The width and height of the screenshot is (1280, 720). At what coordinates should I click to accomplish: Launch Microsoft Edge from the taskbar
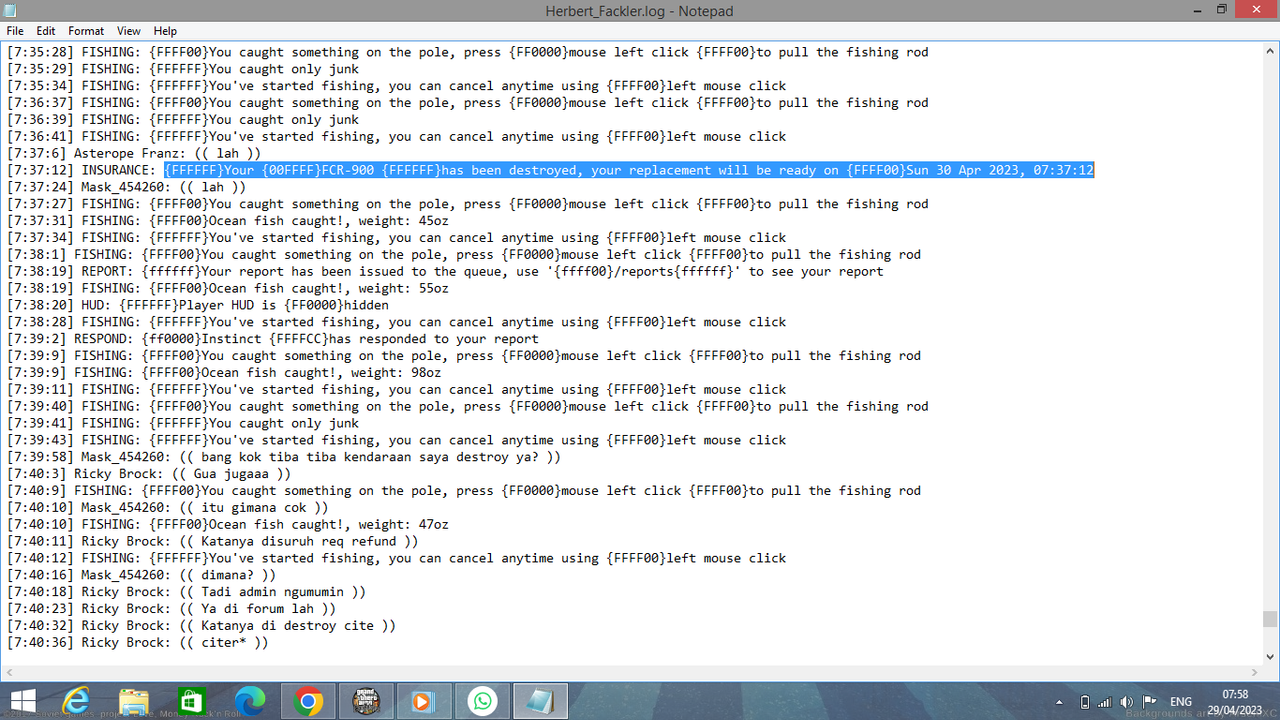tap(249, 701)
